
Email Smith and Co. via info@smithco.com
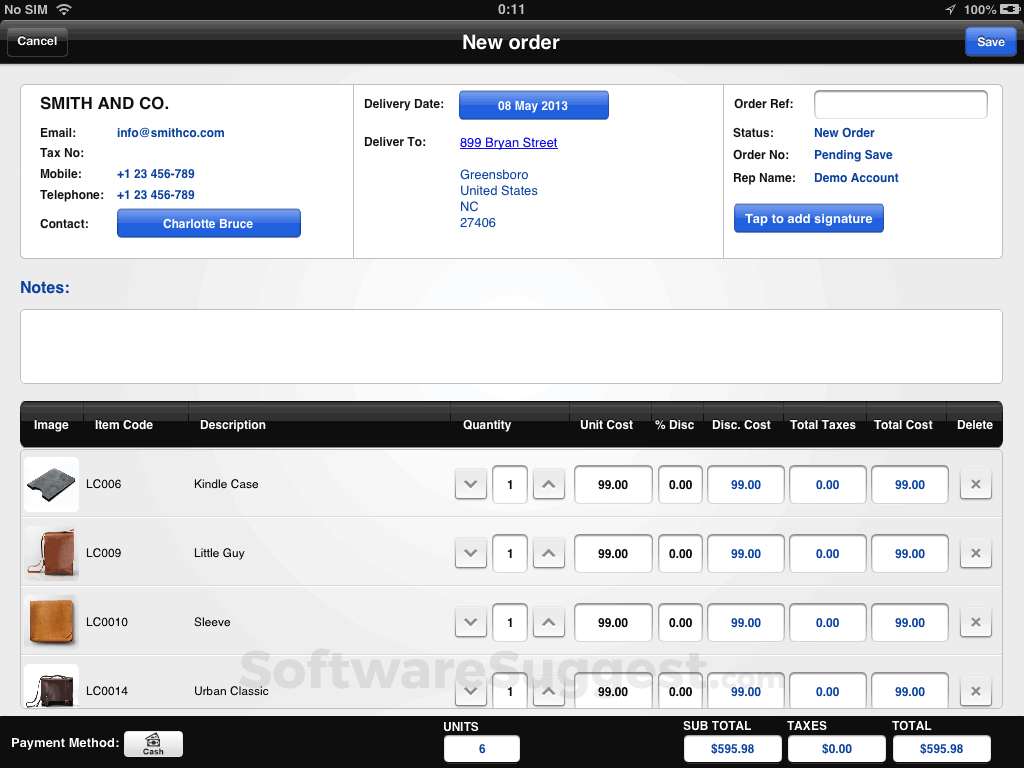pyautogui.click(x=170, y=132)
